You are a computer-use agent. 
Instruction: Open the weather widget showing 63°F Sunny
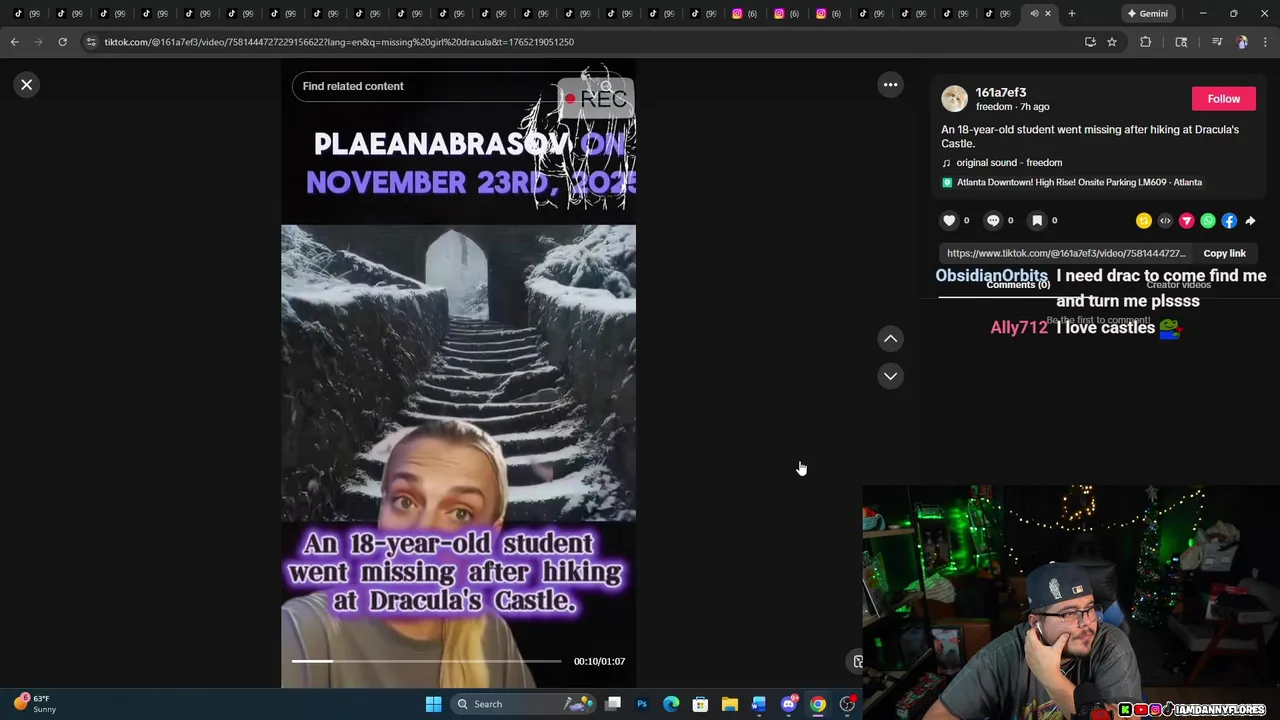(x=36, y=704)
